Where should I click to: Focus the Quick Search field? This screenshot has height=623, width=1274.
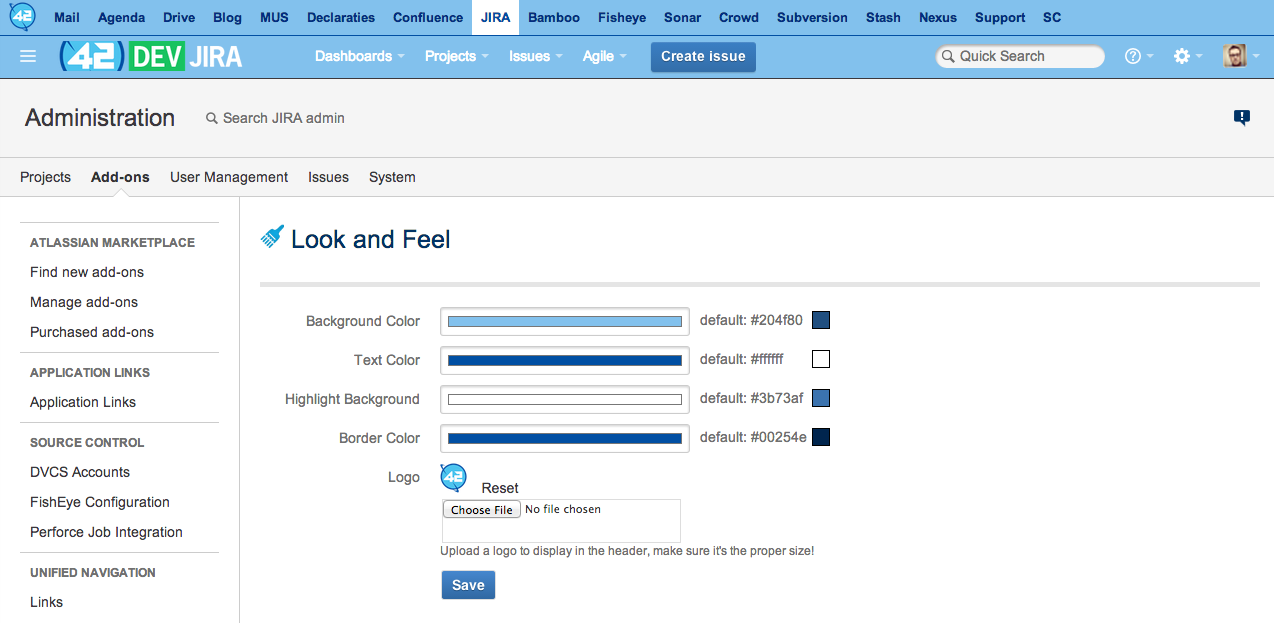coord(1020,57)
